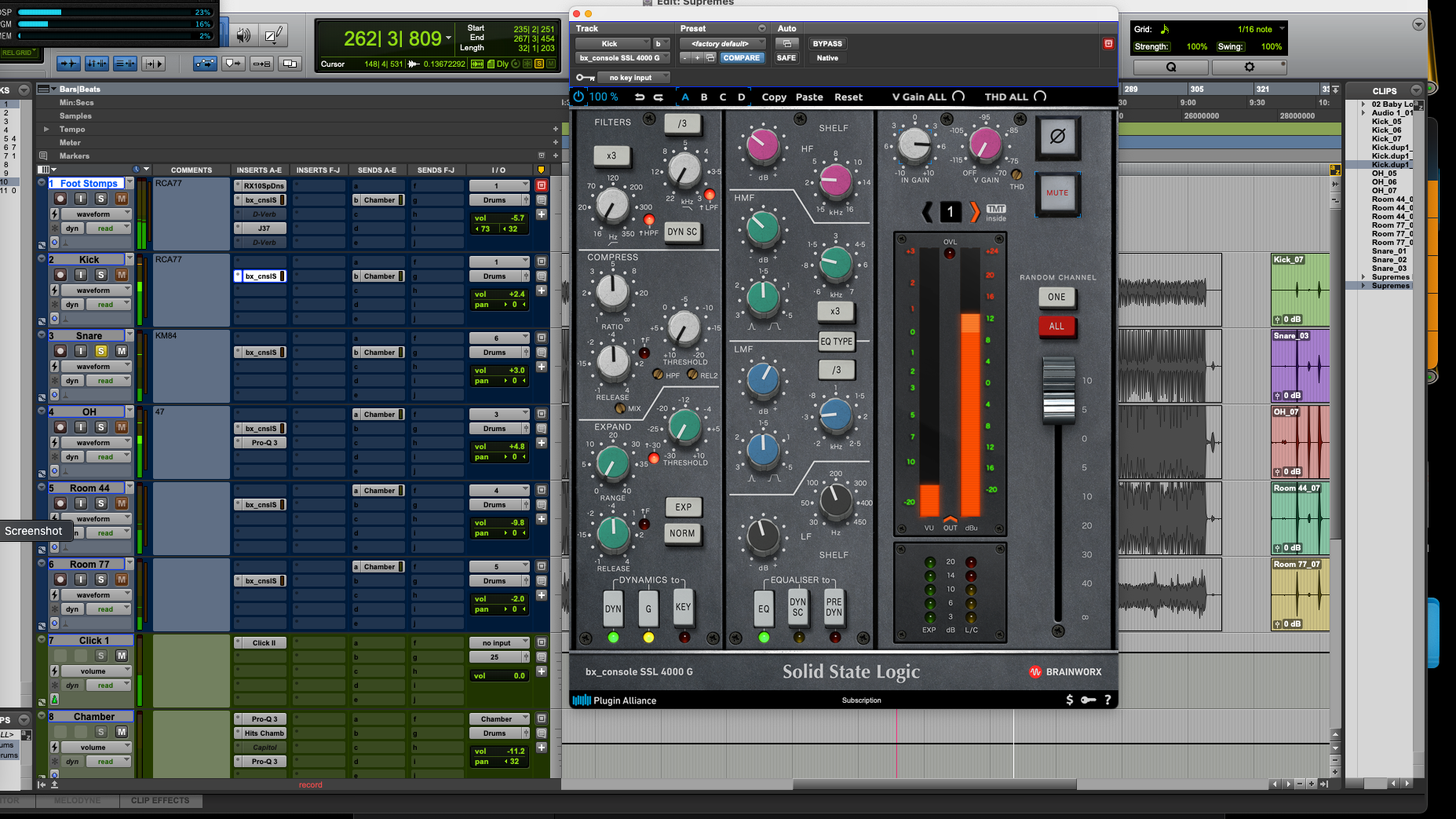Select plugin settings slot D
Screen dimensions: 1456x819
pos(742,97)
